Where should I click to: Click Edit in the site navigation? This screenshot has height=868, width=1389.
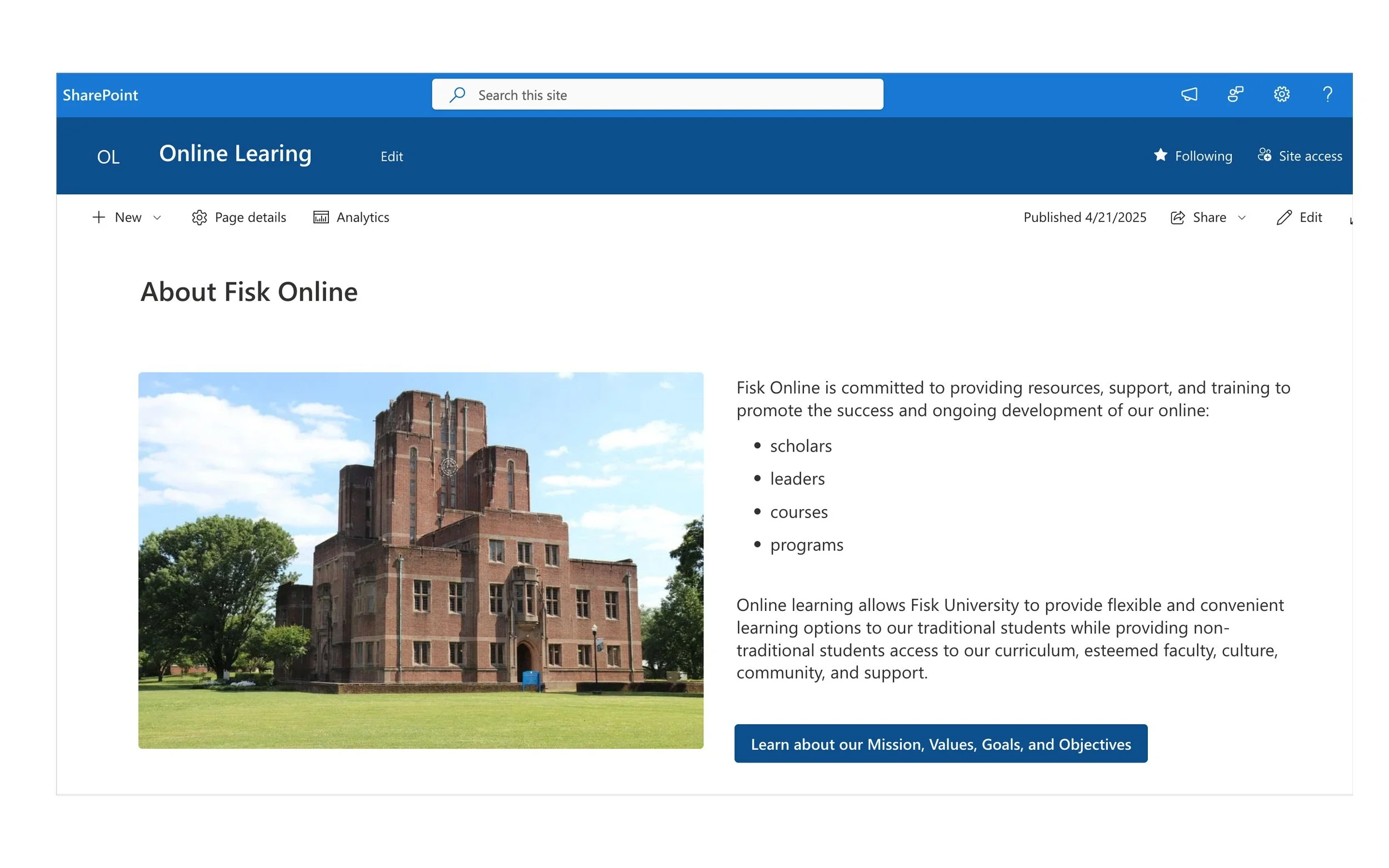tap(392, 157)
